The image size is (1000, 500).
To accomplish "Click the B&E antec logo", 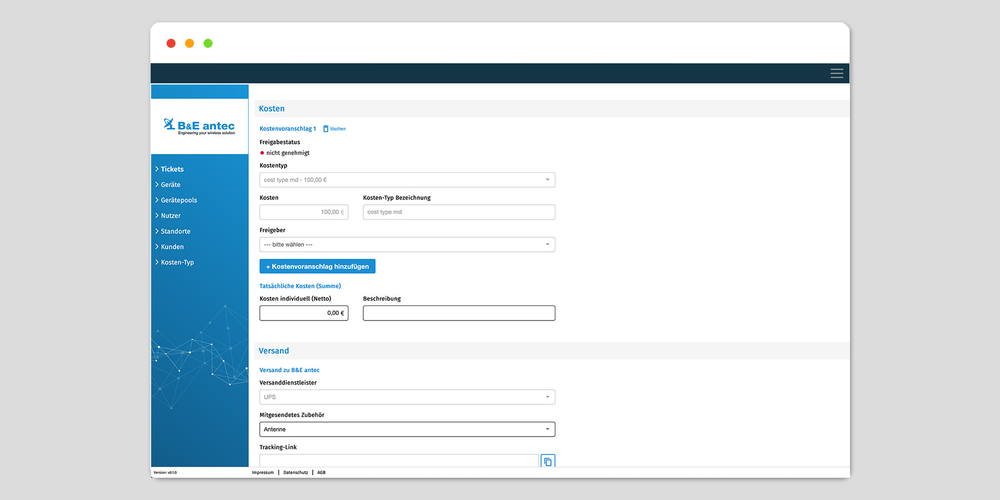I will tap(199, 126).
